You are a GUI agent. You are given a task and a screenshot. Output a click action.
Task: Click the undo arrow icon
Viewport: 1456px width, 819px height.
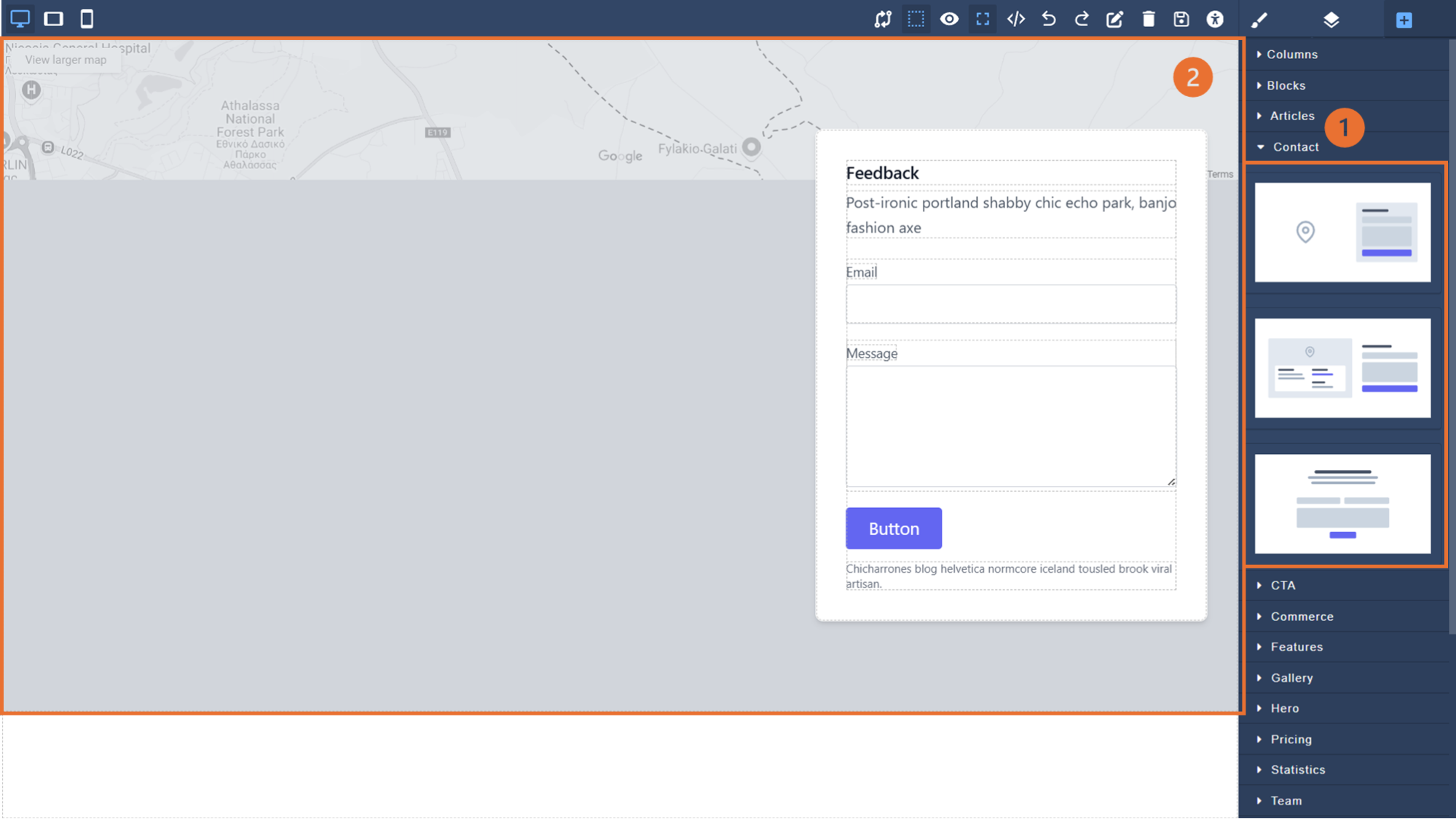pyautogui.click(x=1049, y=19)
